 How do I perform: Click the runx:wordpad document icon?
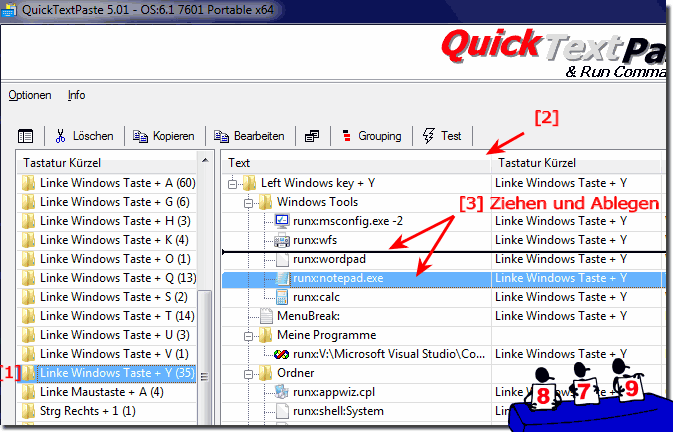click(x=282, y=259)
